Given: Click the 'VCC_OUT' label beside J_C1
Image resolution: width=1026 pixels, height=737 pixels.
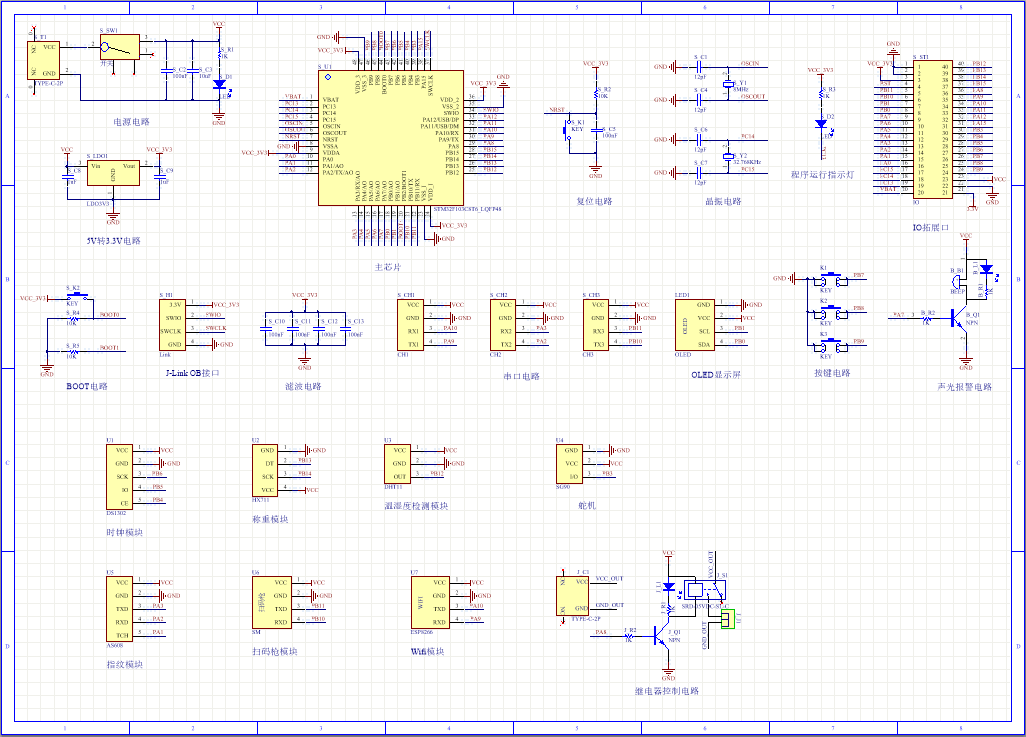Looking at the screenshot, I should click(609, 579).
